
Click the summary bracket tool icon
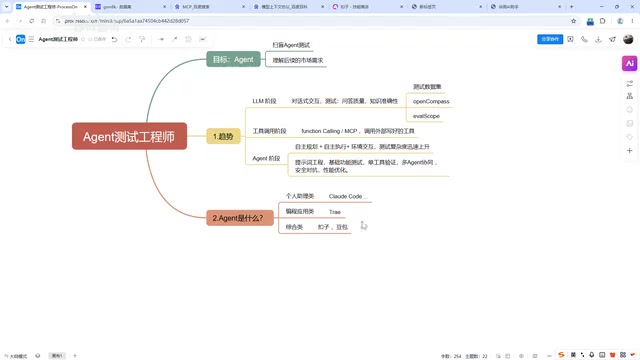click(188, 39)
